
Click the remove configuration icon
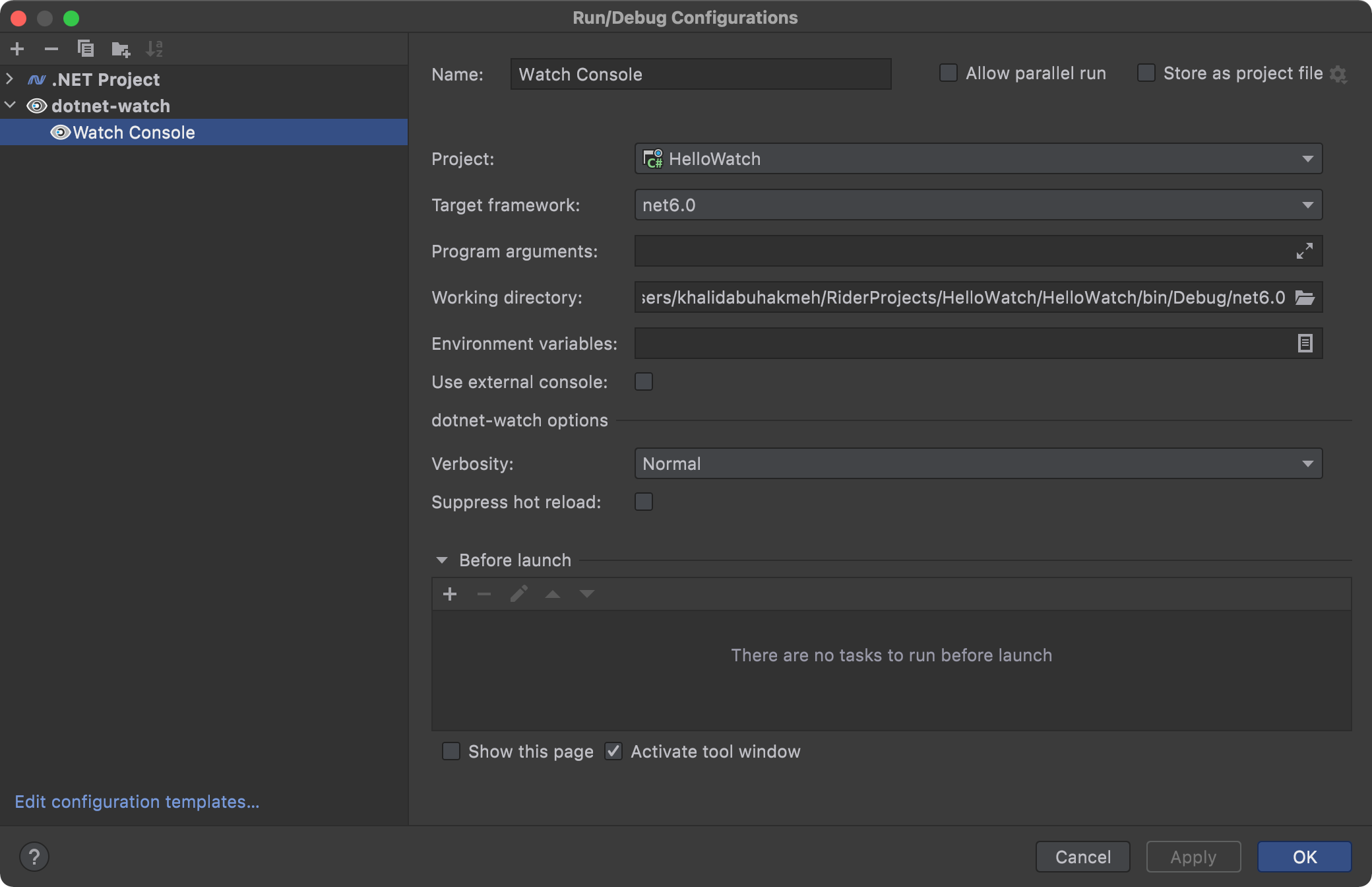point(51,48)
